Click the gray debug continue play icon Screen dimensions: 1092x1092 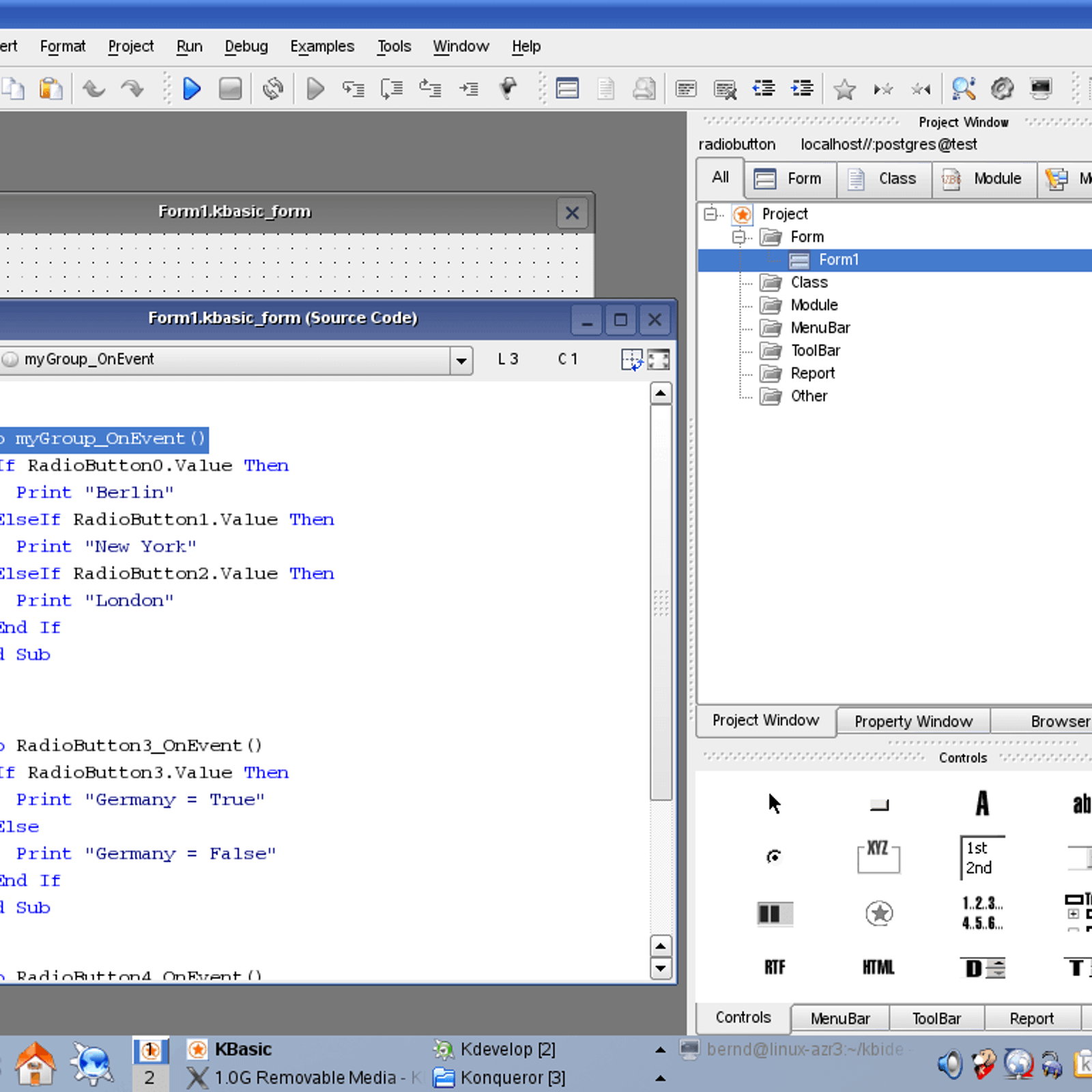click(x=315, y=89)
